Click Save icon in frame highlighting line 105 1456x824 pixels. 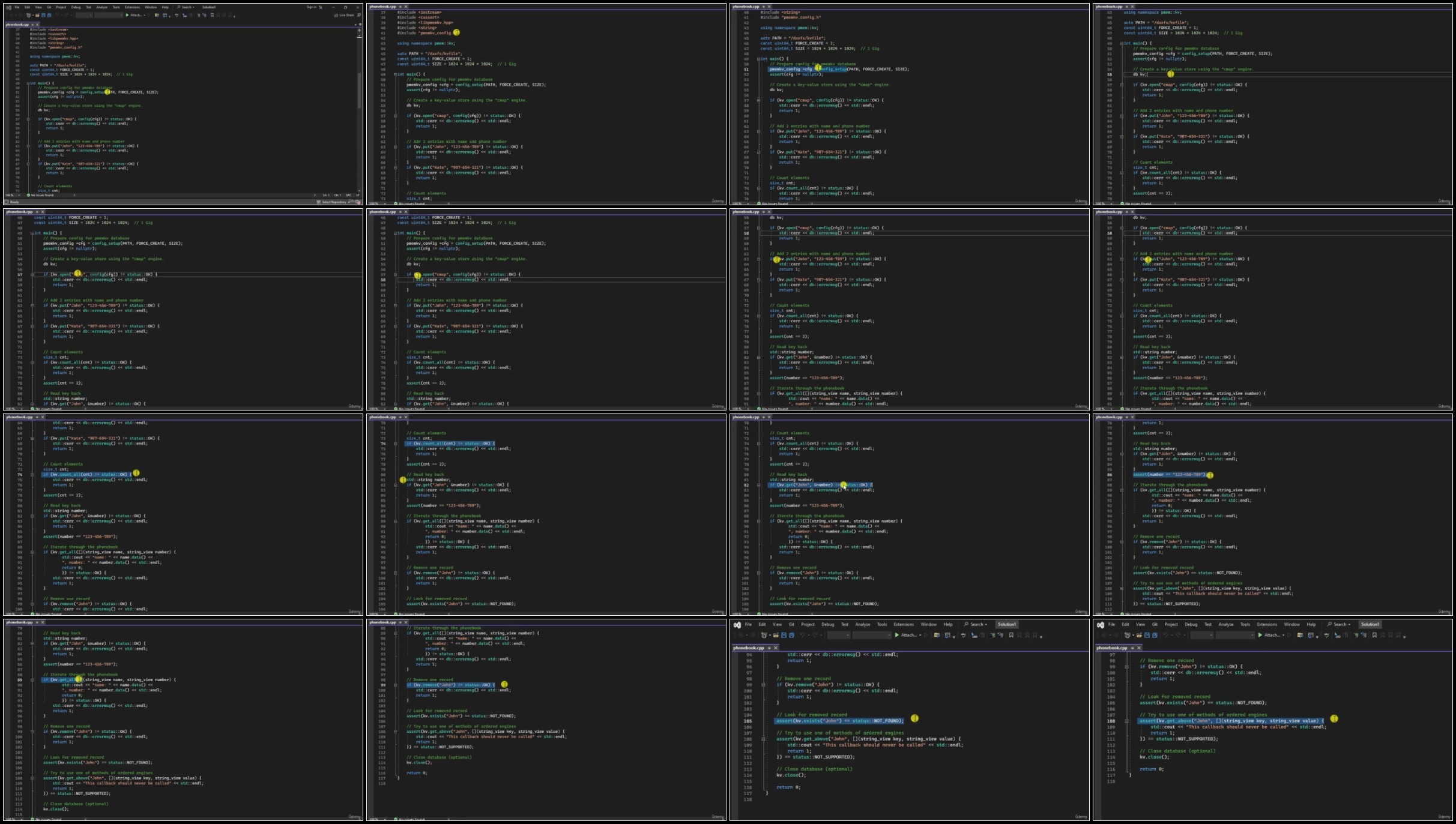[x=784, y=635]
